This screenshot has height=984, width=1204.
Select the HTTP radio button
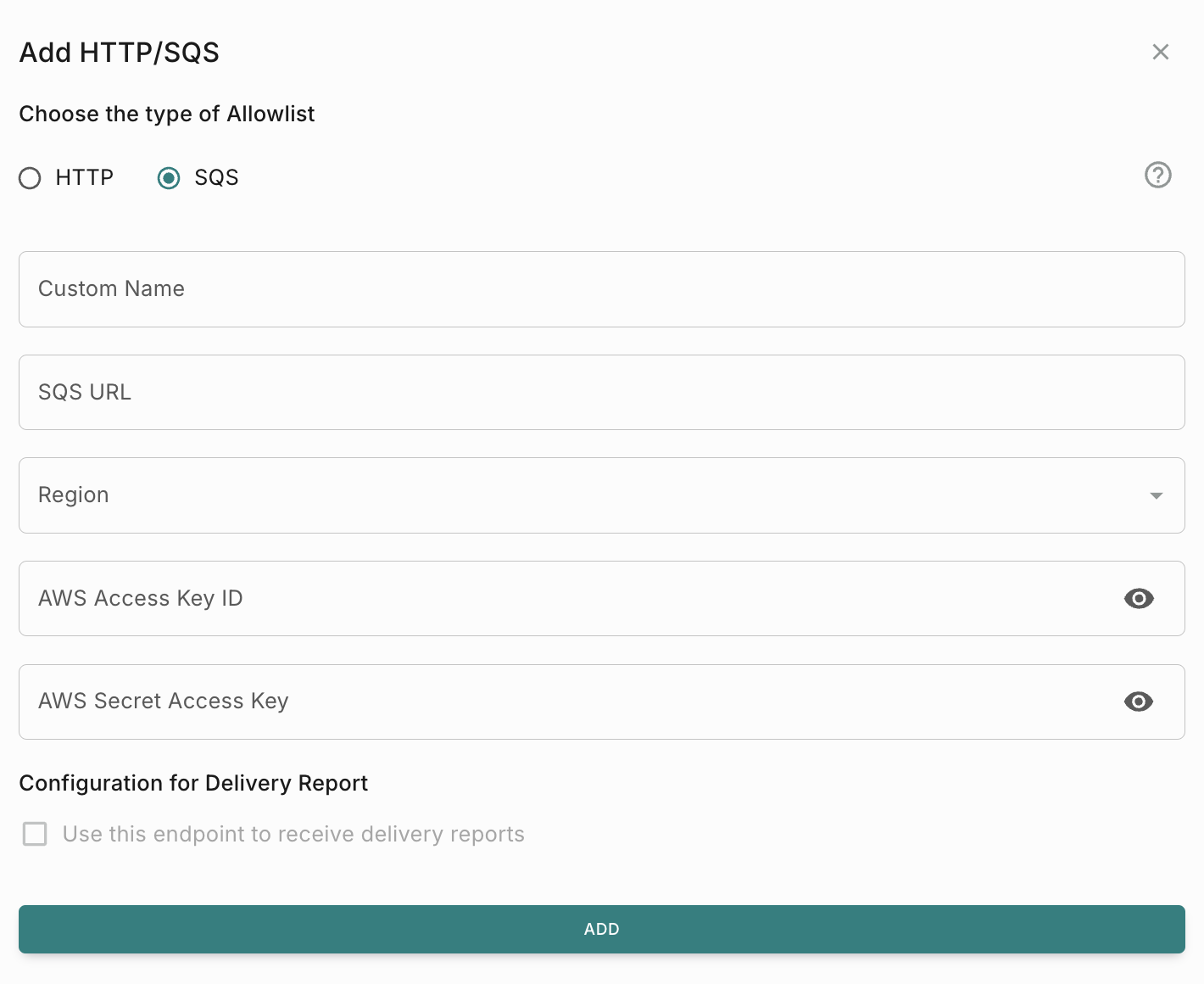coord(31,178)
